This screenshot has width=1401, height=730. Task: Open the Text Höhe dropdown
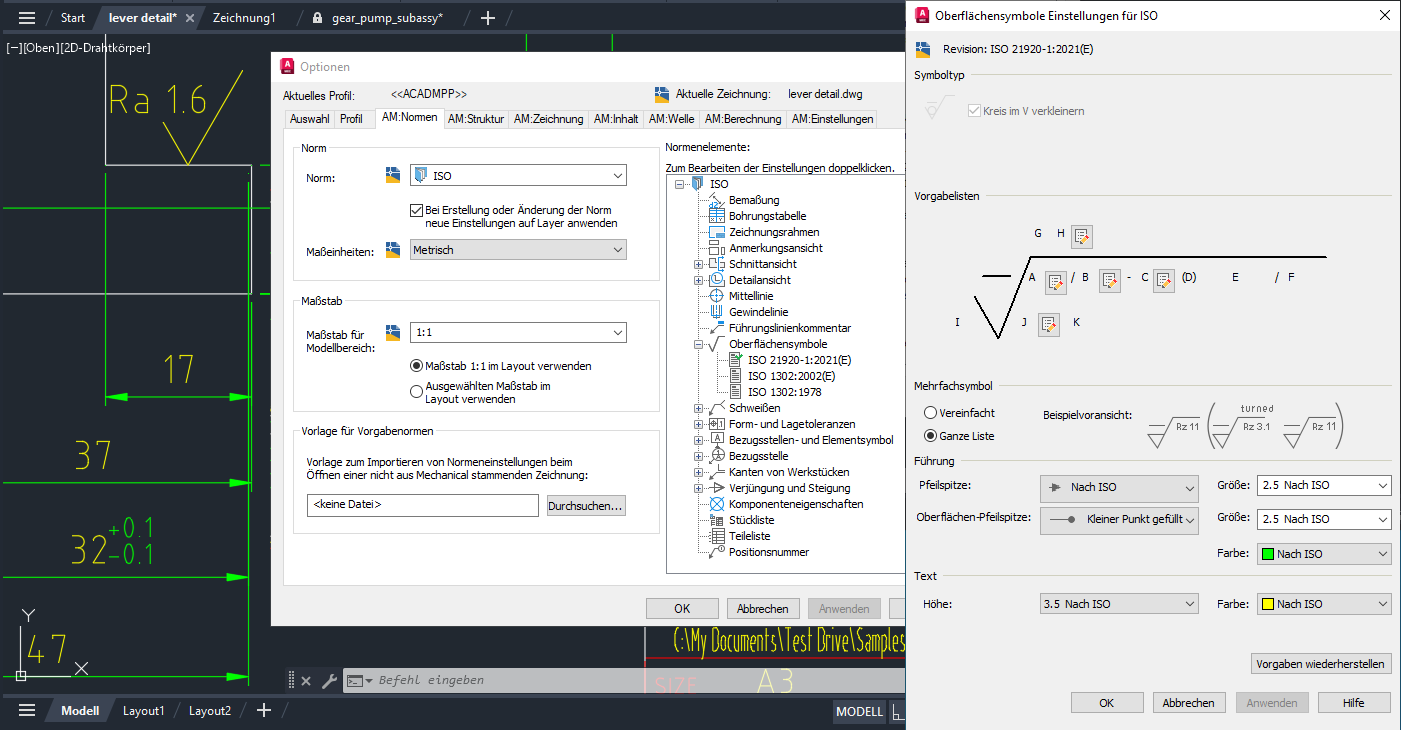point(1119,604)
